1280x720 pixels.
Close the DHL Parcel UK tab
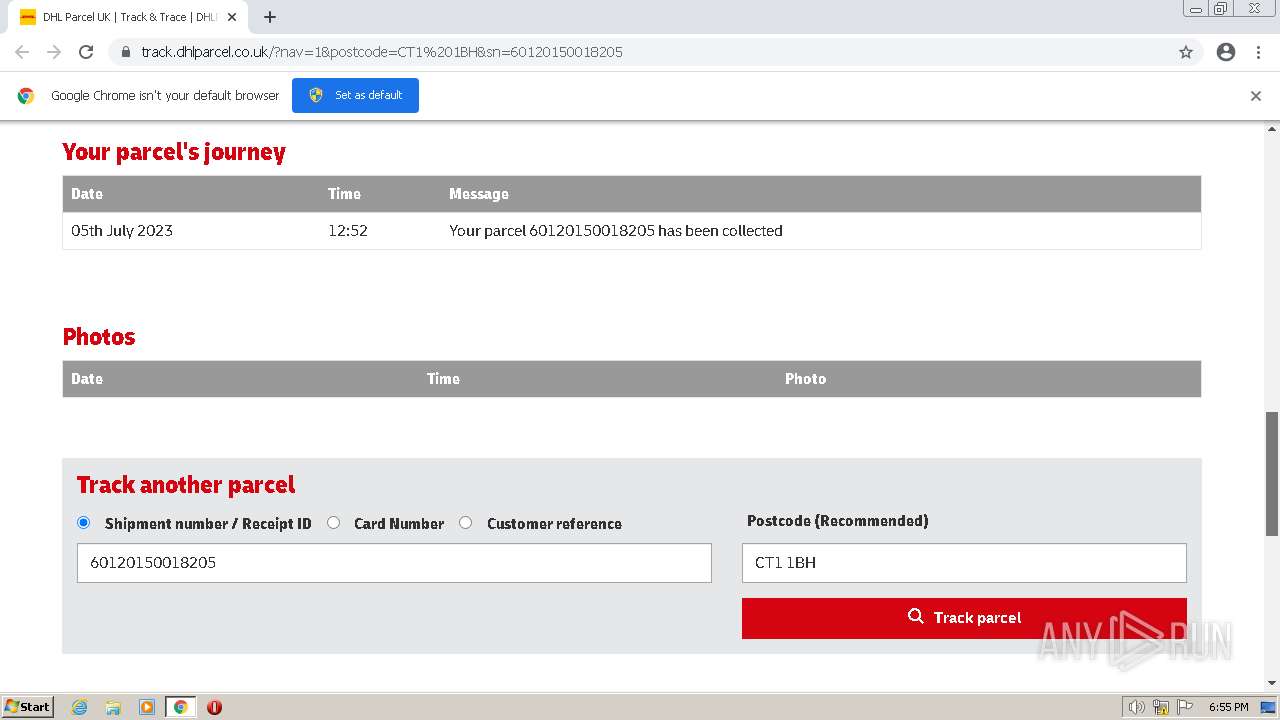(232, 17)
